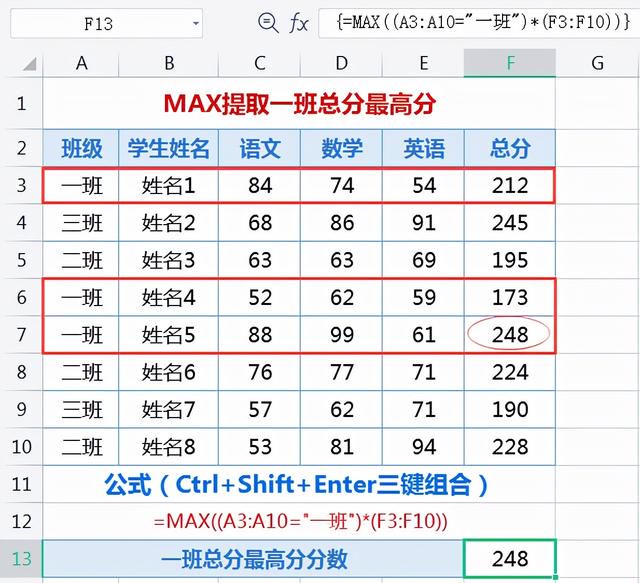The width and height of the screenshot is (640, 583).
Task: Select column G header
Action: 597,63
